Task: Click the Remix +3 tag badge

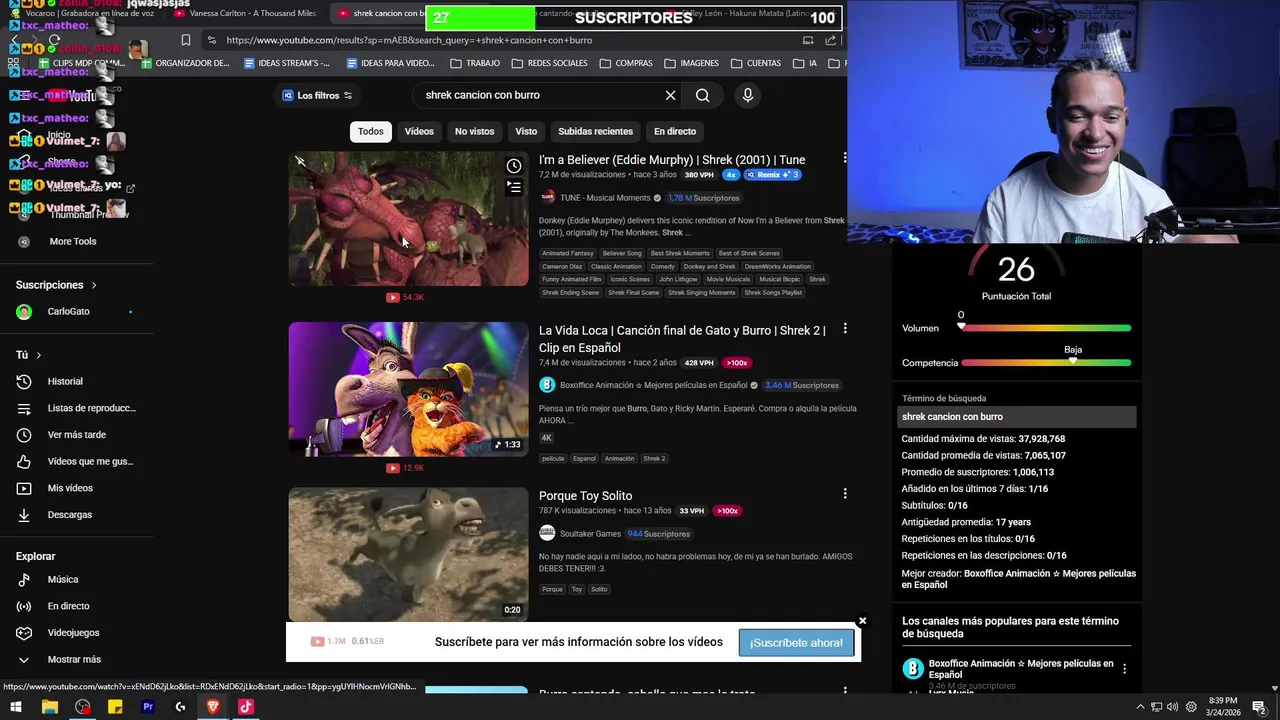Action: pos(772,175)
